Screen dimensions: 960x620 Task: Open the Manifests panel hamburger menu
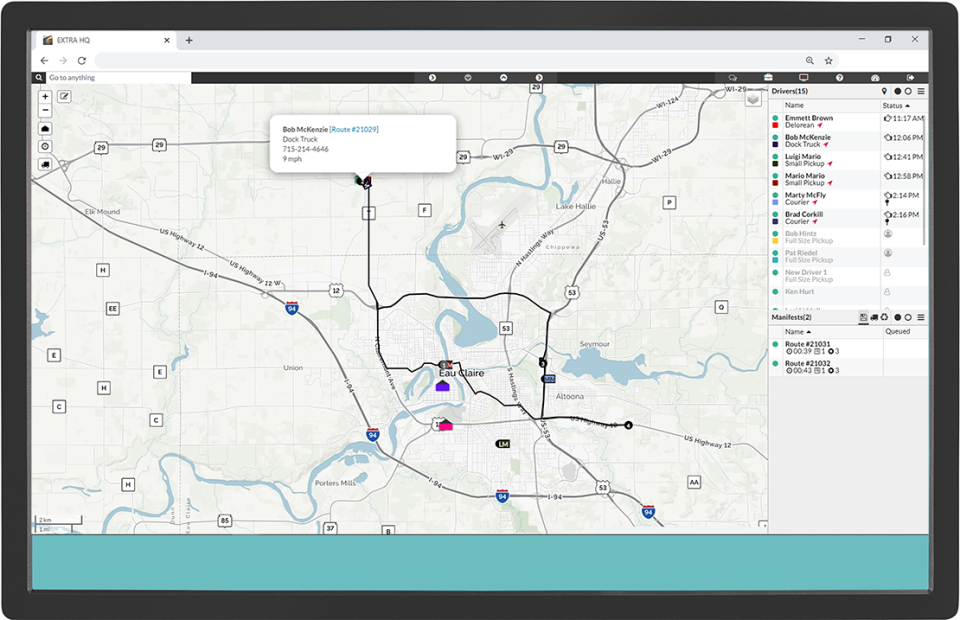coord(921,318)
